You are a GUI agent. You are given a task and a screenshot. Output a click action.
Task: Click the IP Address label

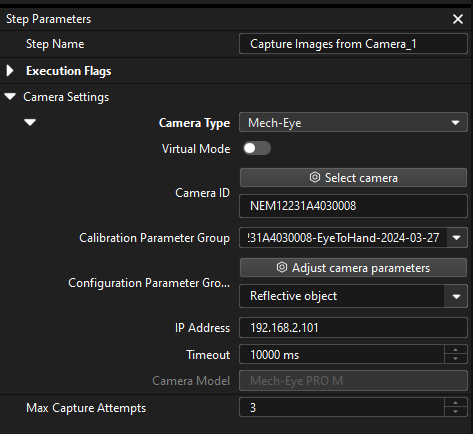pyautogui.click(x=202, y=328)
